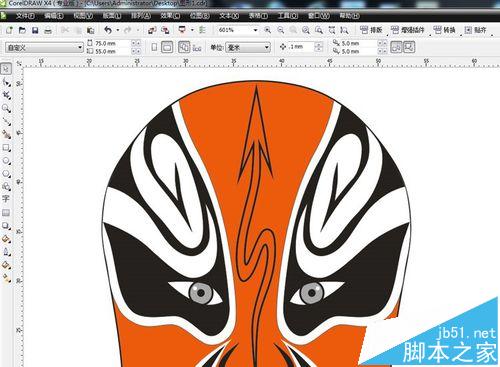Viewport: 500px width, 367px height.
Task: Open the Application Launcher icon
Action: coord(182,30)
